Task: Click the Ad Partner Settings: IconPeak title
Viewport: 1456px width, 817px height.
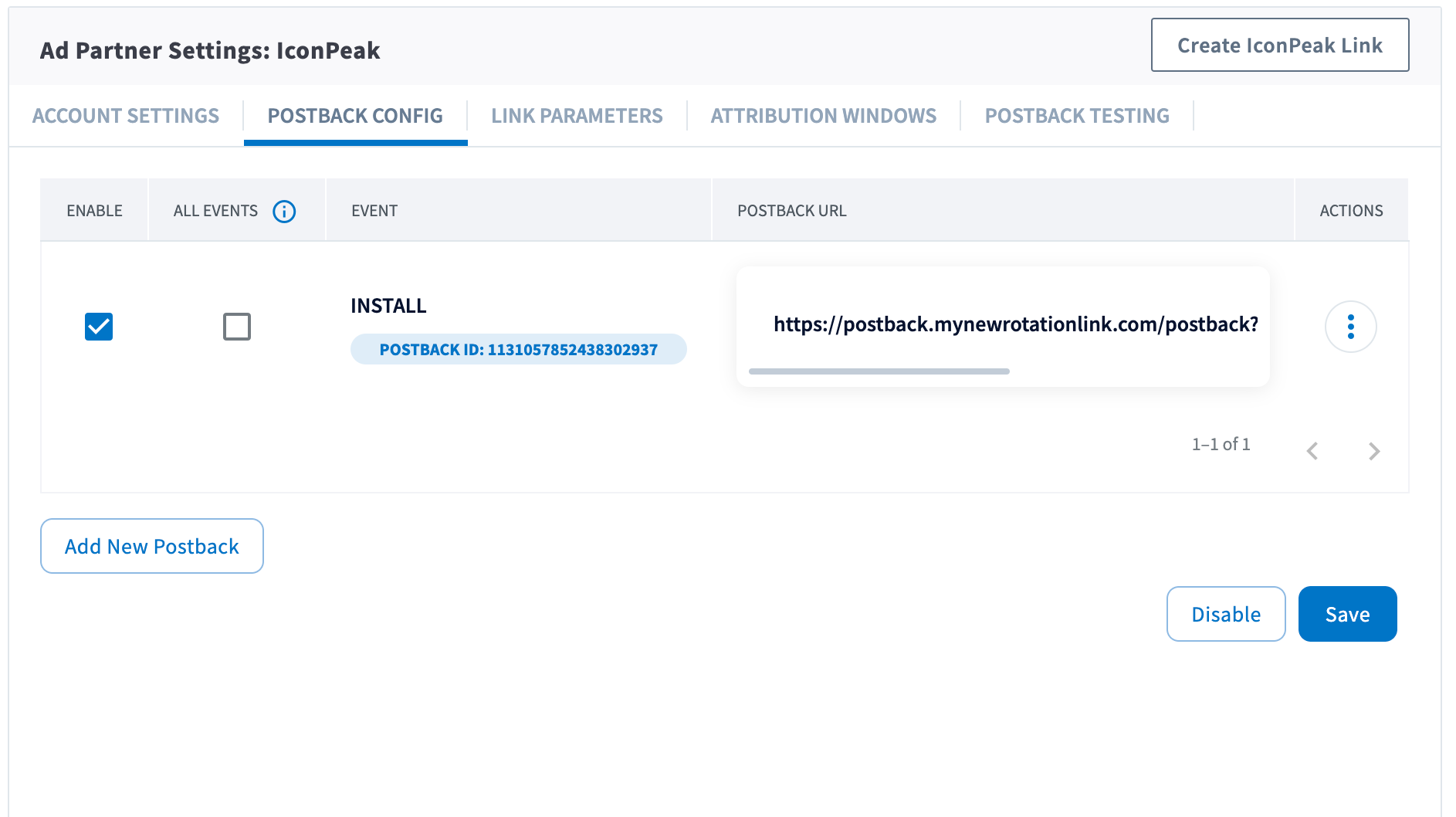Action: pos(210,50)
